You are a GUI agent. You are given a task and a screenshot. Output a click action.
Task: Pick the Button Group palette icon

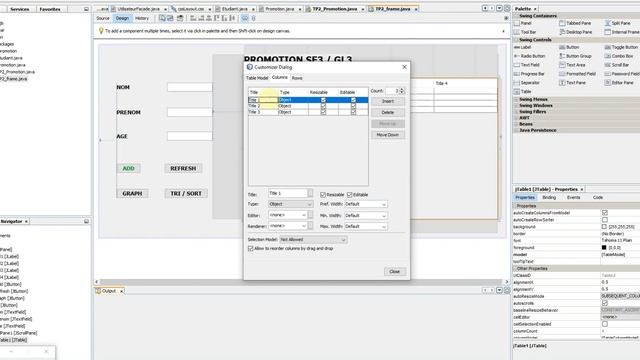click(562, 56)
